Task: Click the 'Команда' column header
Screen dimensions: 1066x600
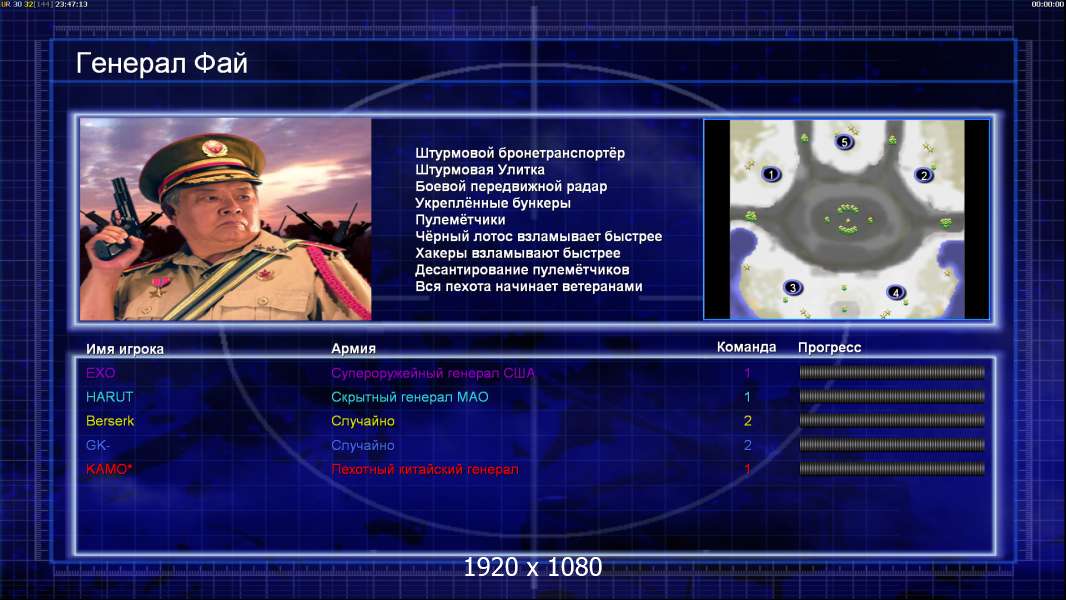Action: (746, 347)
